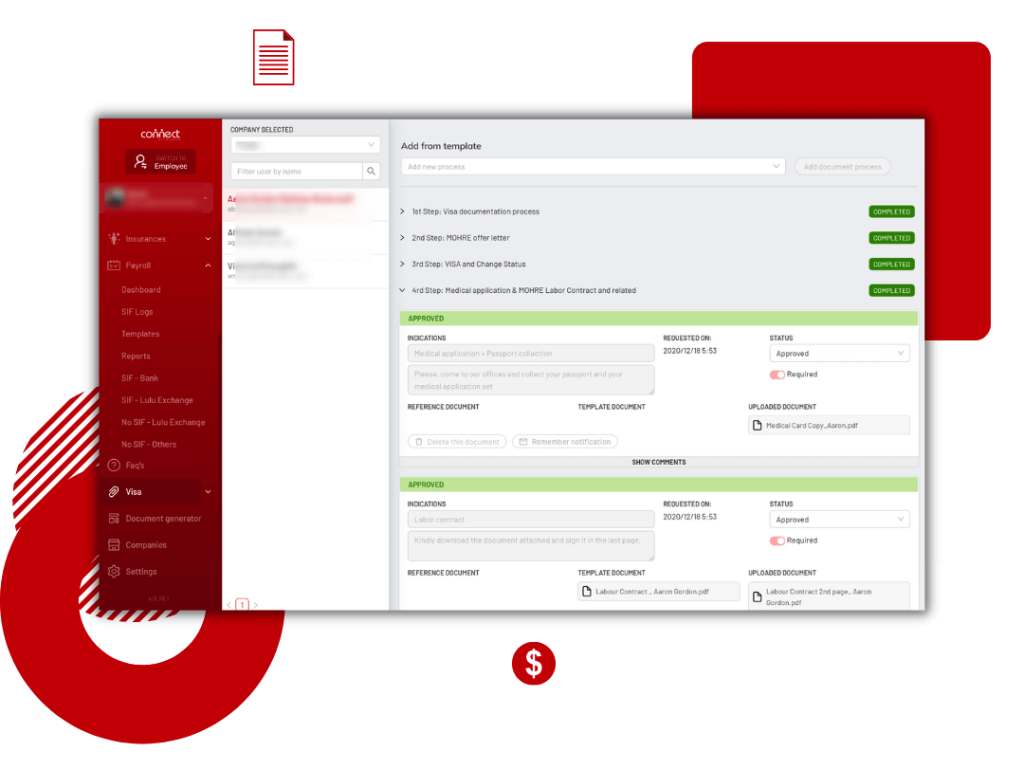This screenshot has width=1024, height=770.
Task: Expand the 1st Step: Visa documentation process
Action: 403,212
